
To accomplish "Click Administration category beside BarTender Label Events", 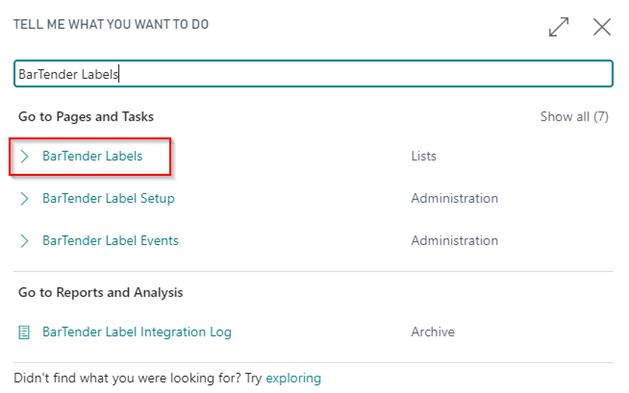I will [455, 241].
